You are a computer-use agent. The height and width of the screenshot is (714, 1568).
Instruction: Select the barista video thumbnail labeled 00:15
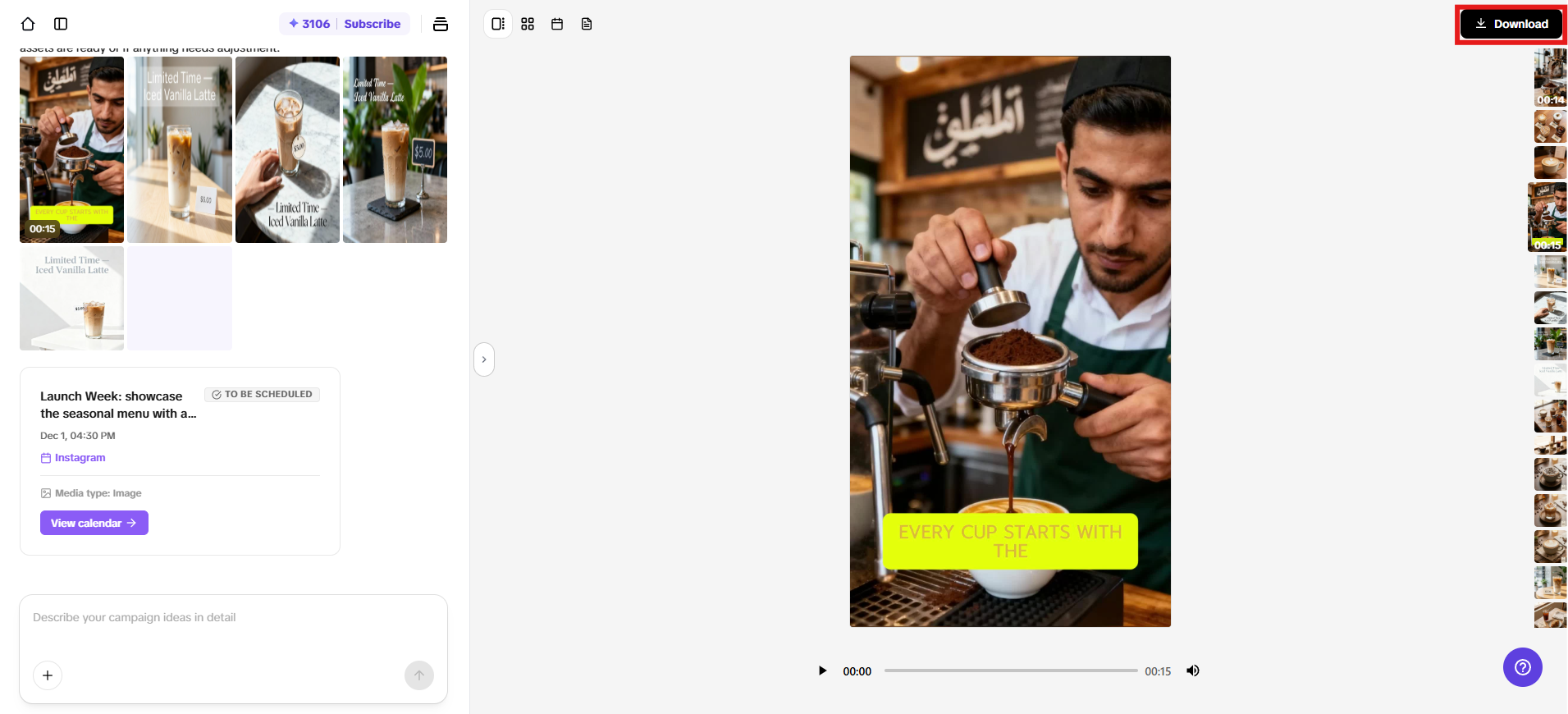point(71,149)
